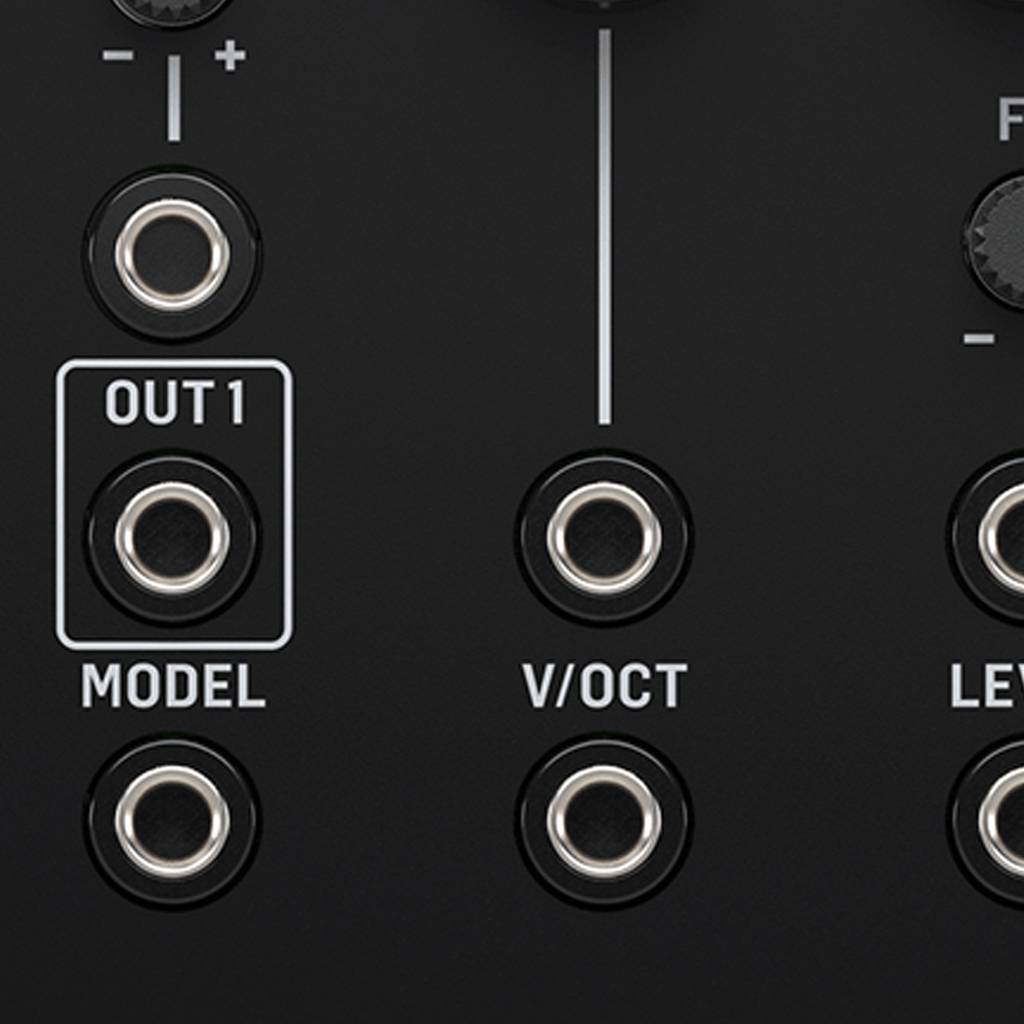Click the MODEL text label

click(x=173, y=686)
